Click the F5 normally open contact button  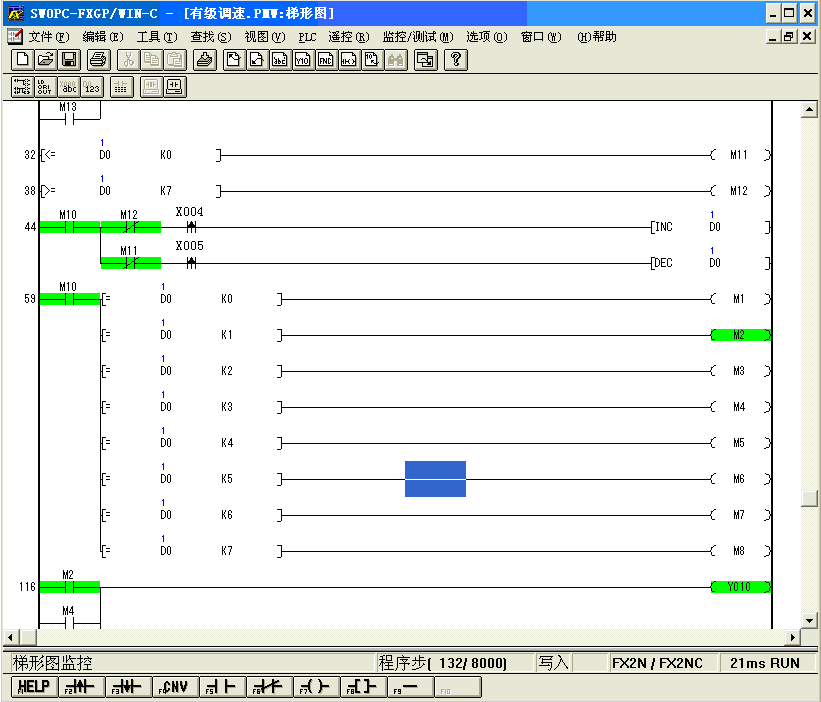222,687
